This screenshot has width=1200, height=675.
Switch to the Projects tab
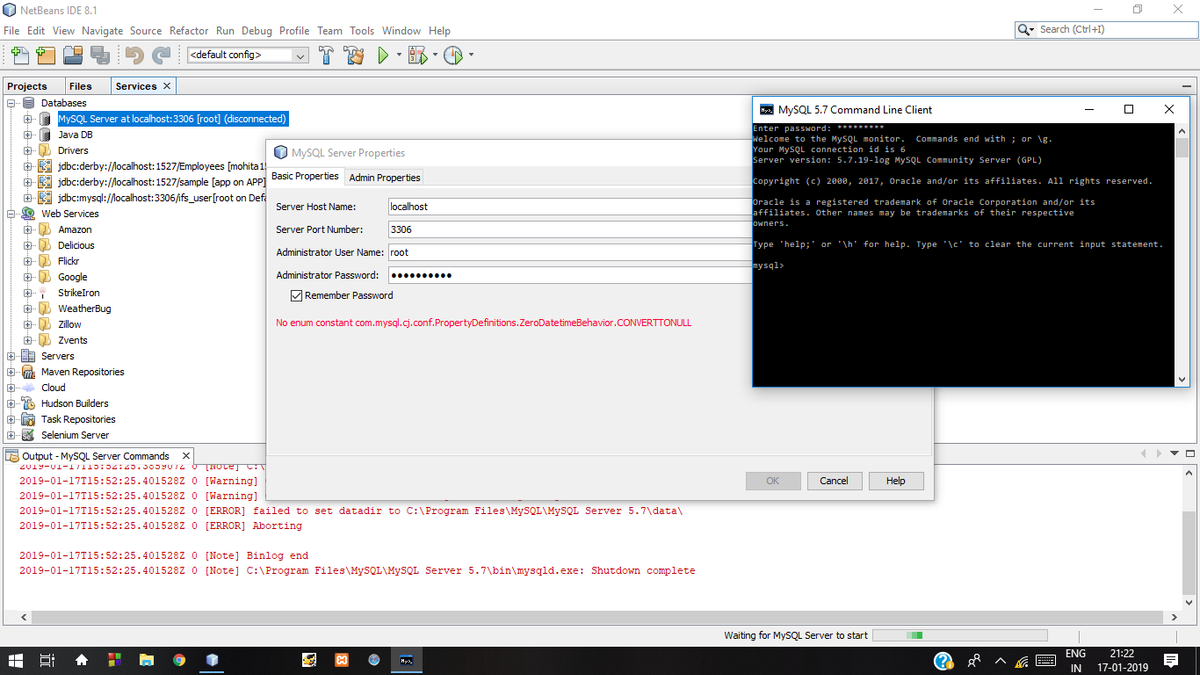tap(27, 86)
